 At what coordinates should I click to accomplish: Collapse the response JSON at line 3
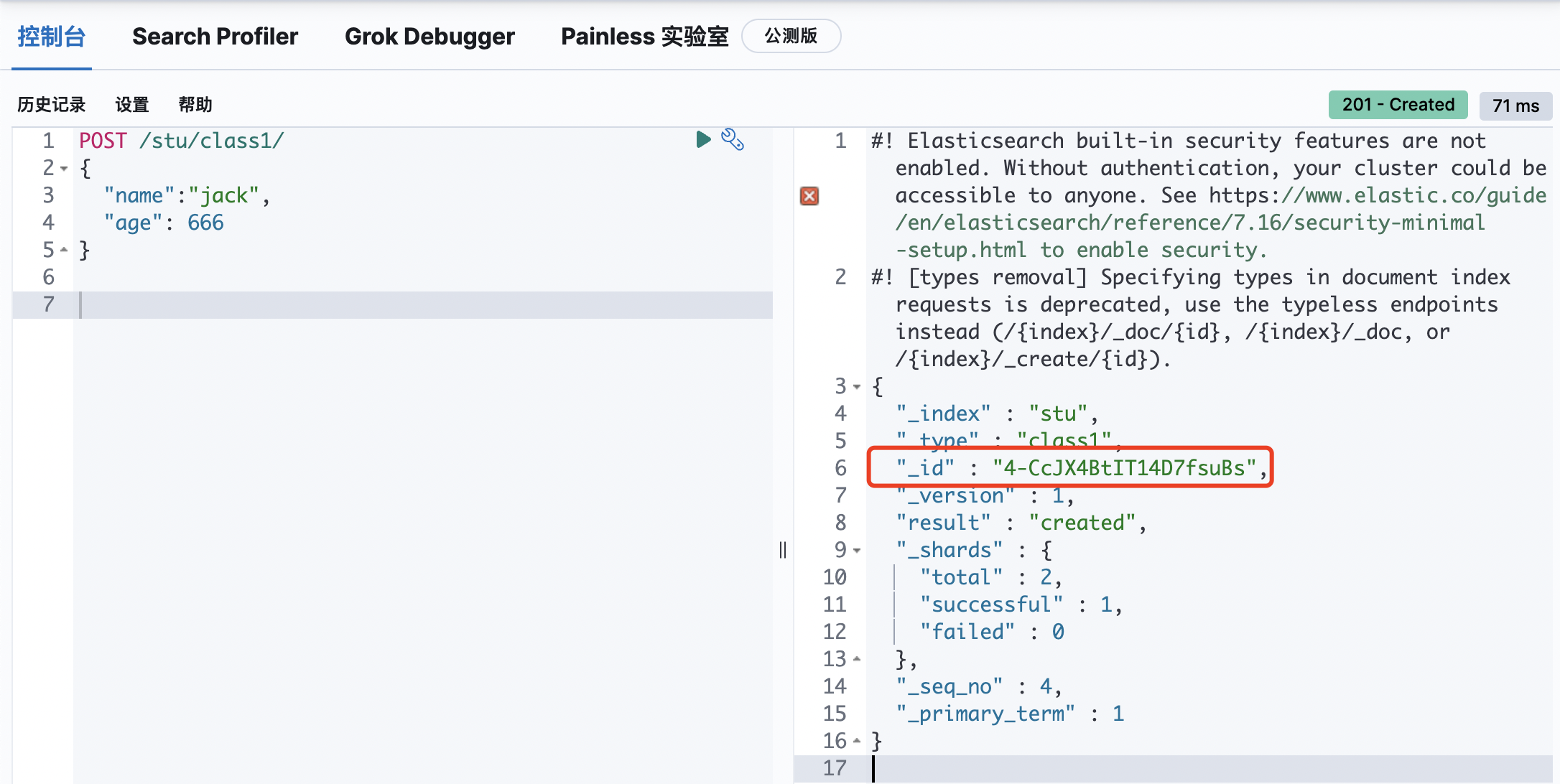[857, 387]
